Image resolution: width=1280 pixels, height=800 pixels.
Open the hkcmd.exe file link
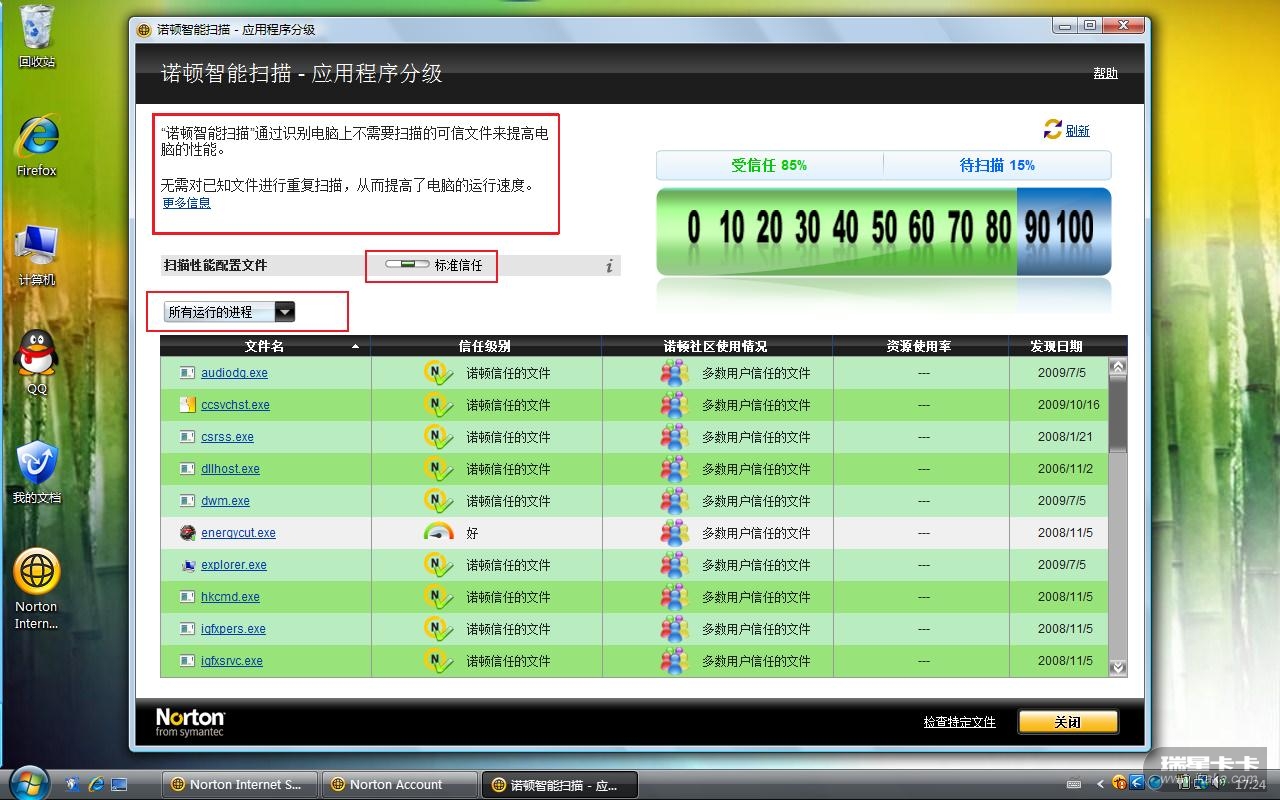[230, 597]
